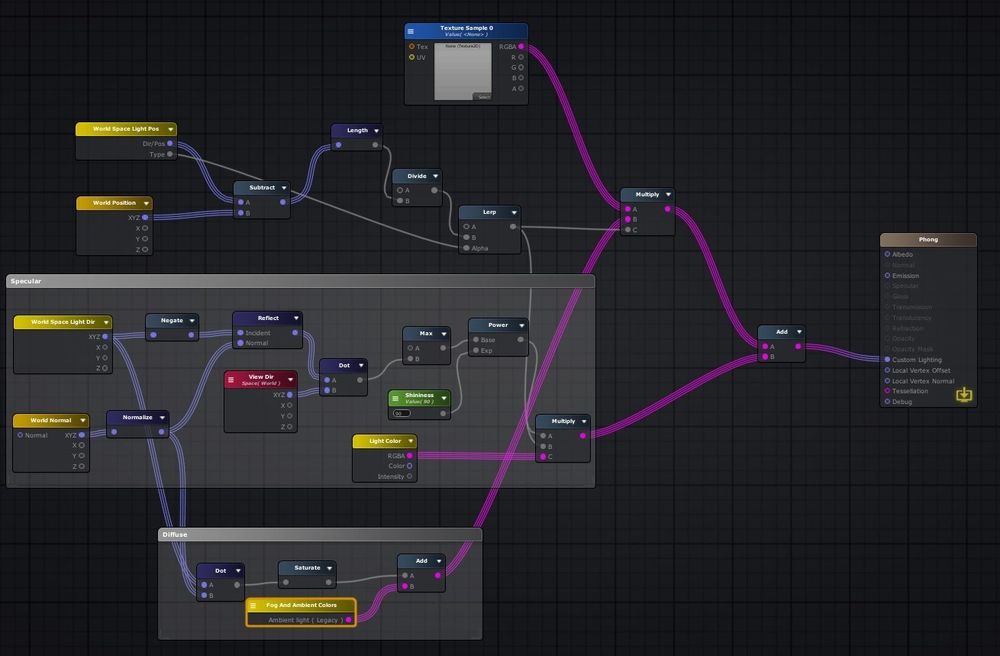Click the Alpha input dot on the Lerp node
Viewport: 1000px width, 656px height.
pos(465,249)
